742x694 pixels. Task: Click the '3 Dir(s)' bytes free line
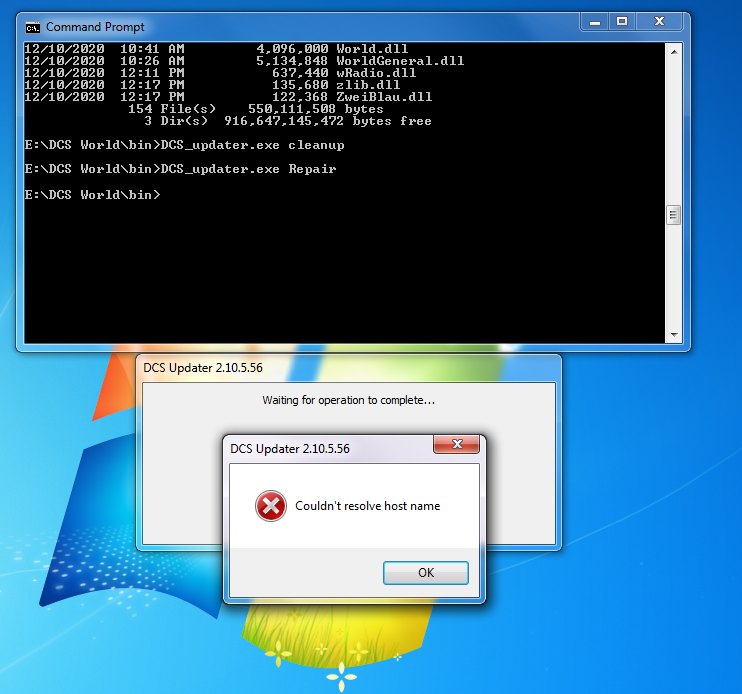coord(288,121)
